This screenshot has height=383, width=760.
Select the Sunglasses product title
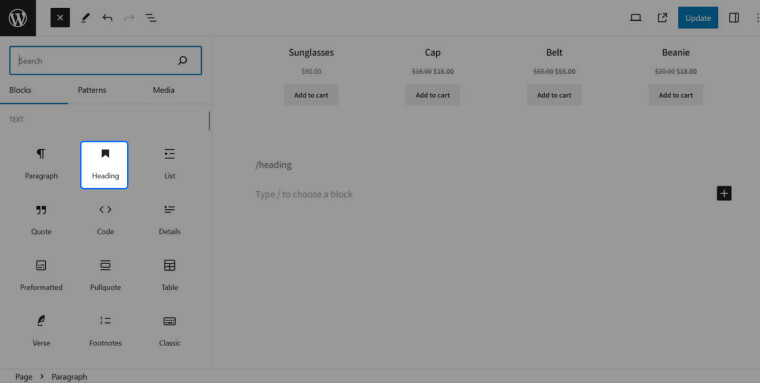(x=311, y=52)
